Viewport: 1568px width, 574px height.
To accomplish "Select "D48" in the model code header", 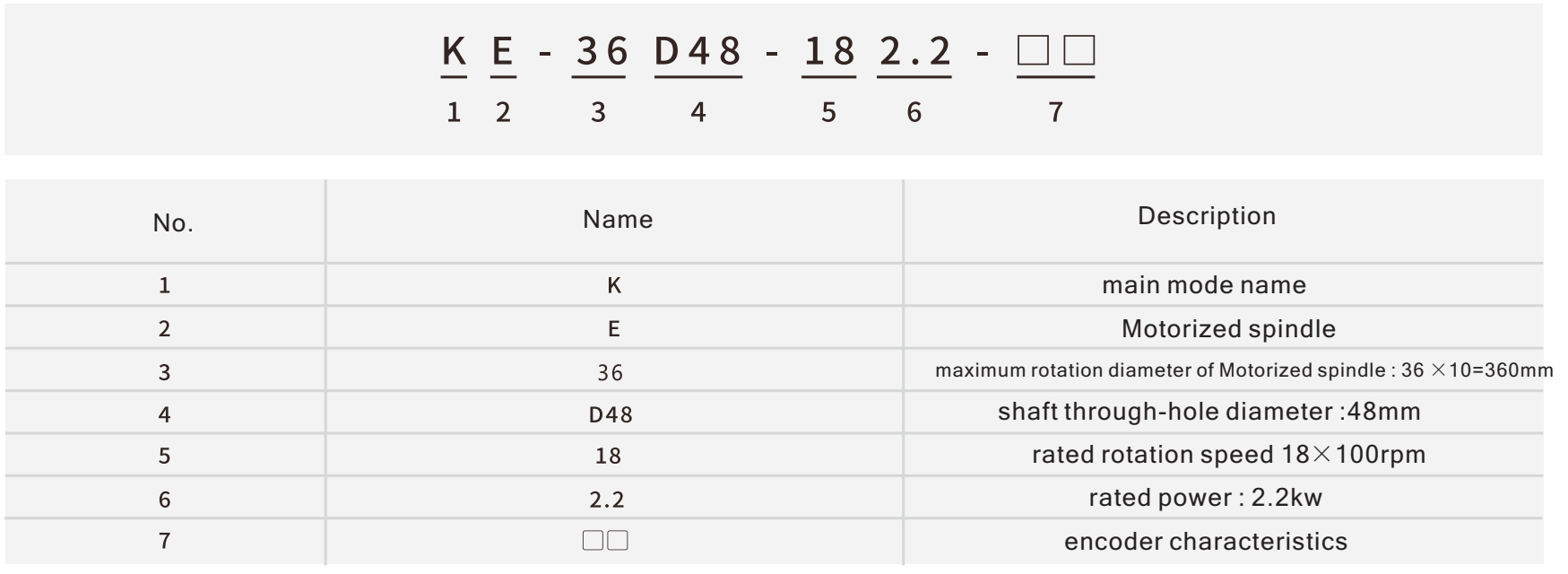I will [698, 51].
